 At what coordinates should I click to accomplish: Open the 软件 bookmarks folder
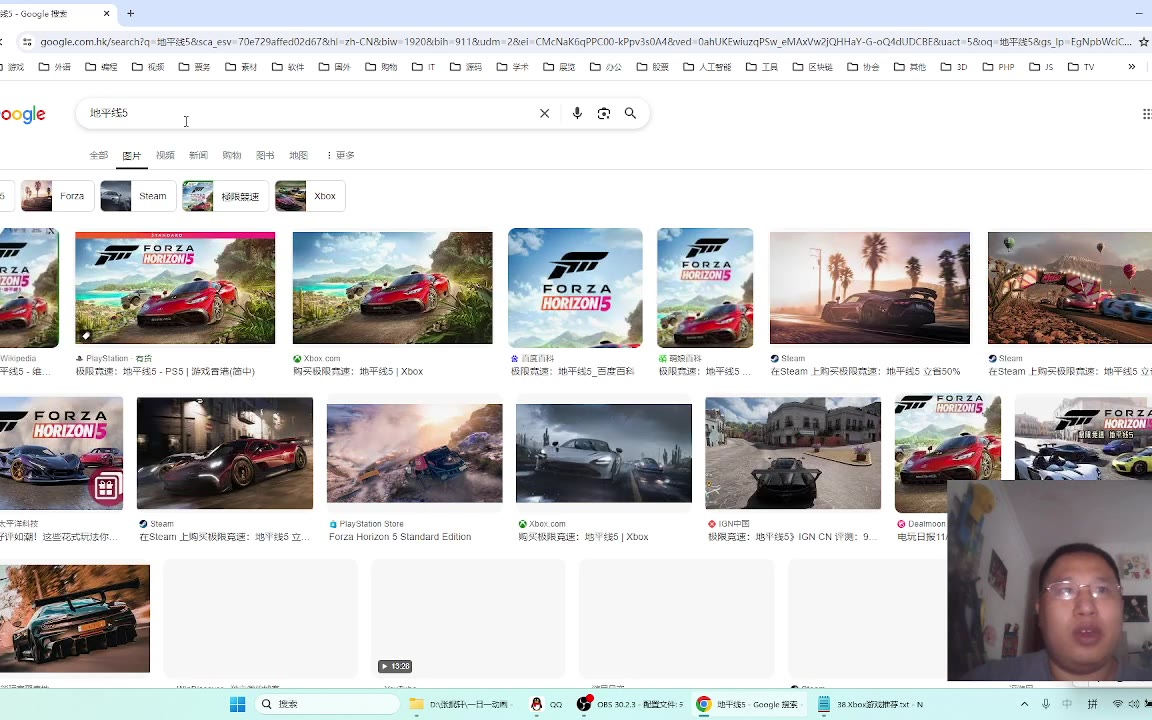[x=288, y=67]
